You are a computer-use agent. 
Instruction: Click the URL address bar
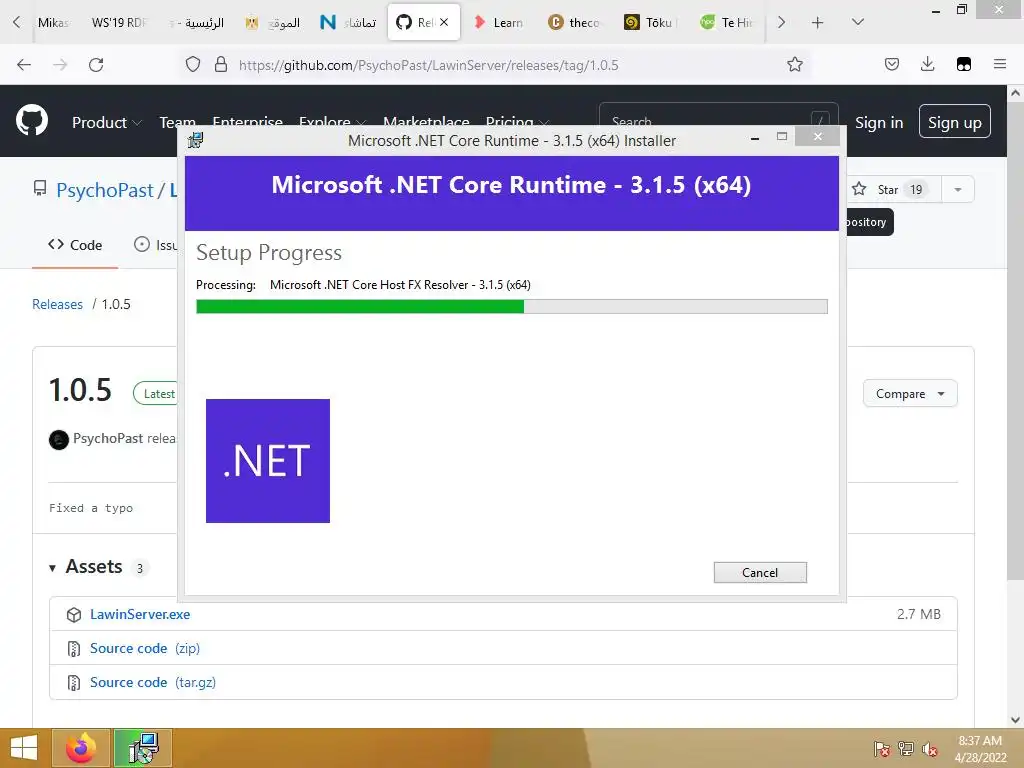click(496, 65)
